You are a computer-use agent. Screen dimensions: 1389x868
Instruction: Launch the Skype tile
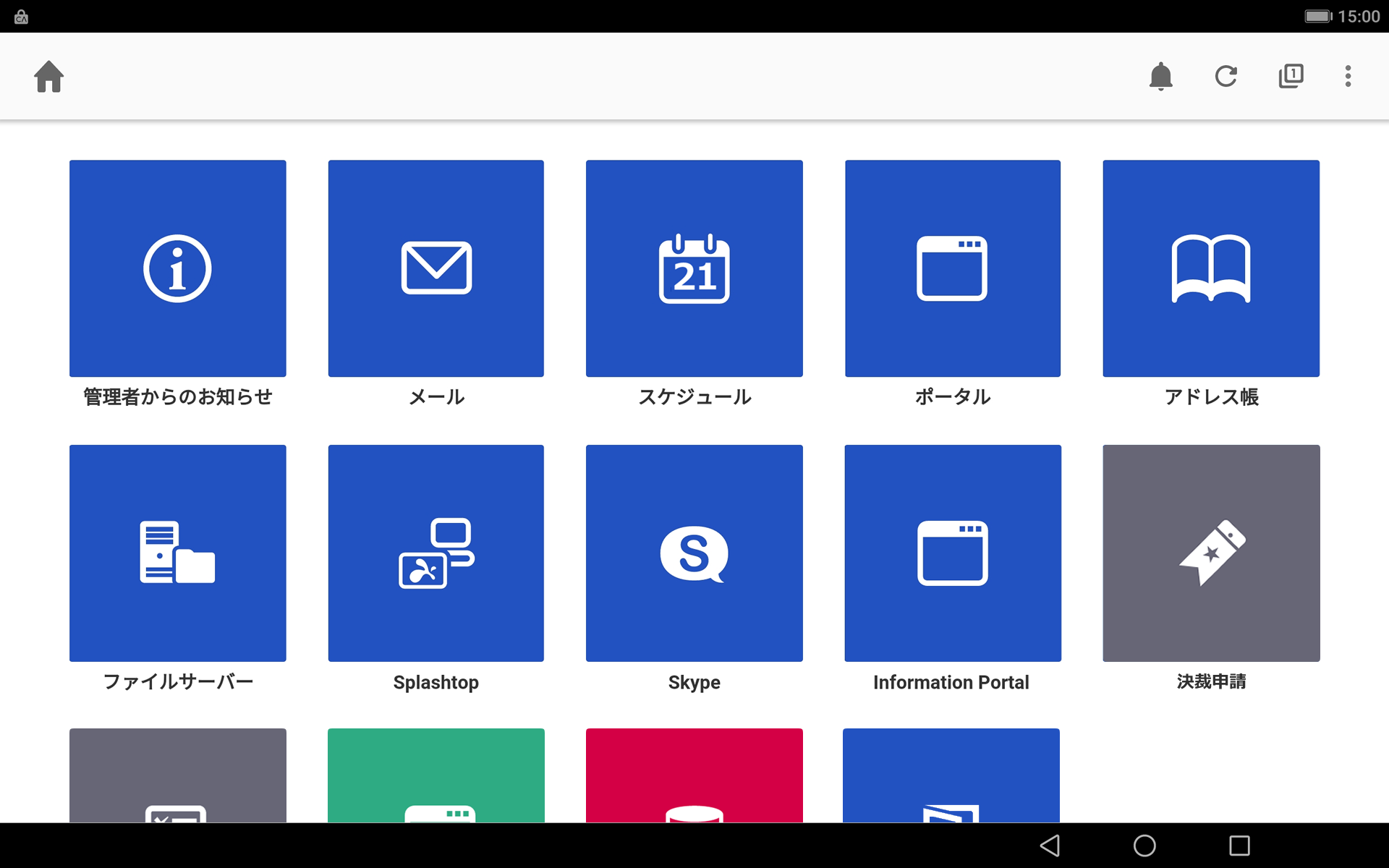point(694,553)
